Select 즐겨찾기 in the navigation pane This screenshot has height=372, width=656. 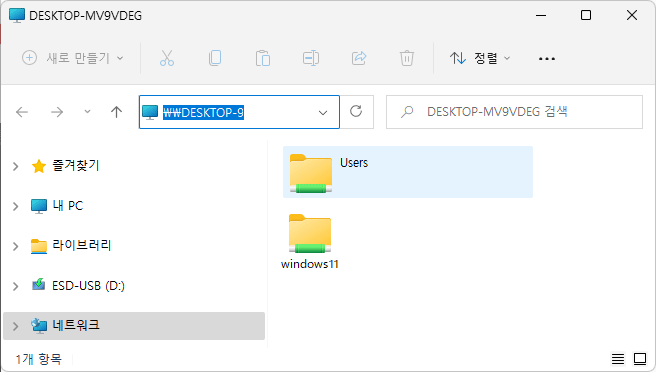point(75,166)
